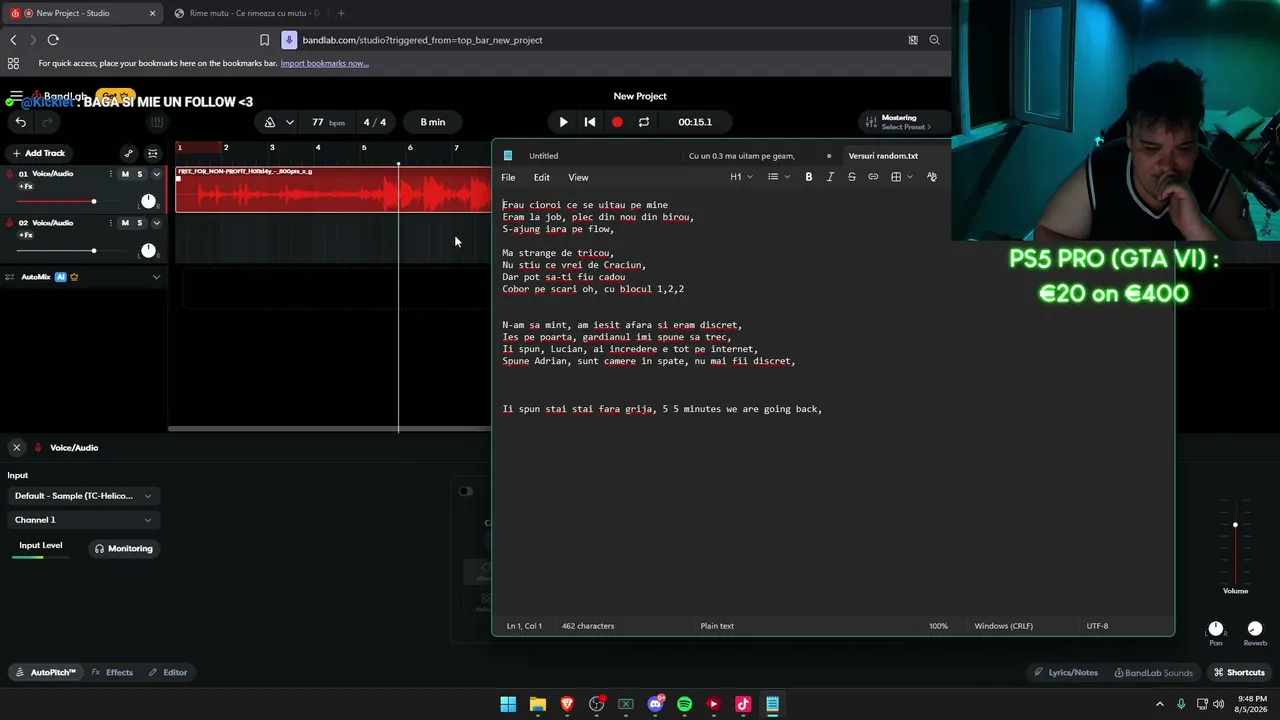Open the metronome options dropdown arrow

coord(289,122)
